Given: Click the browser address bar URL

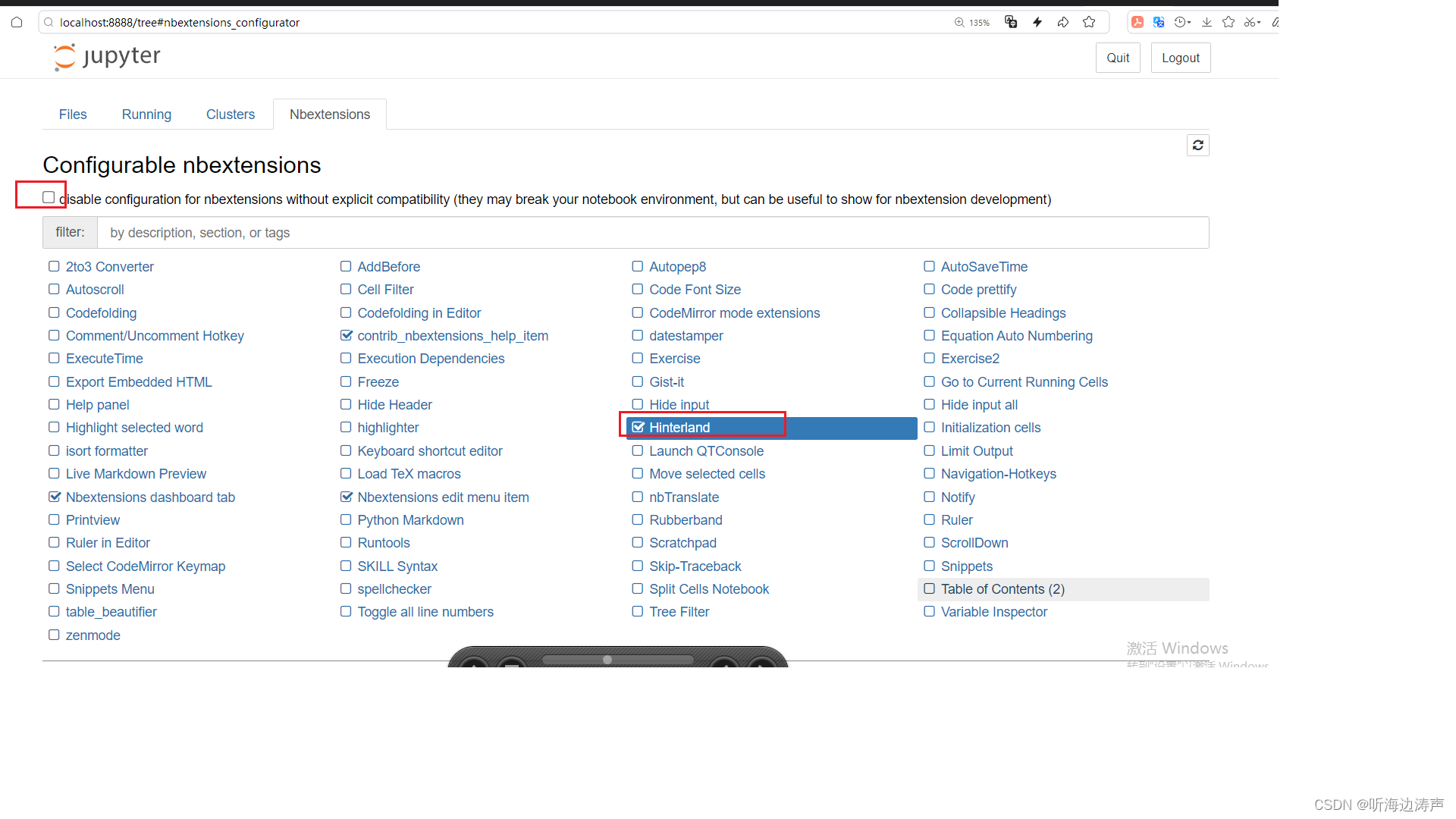Looking at the screenshot, I should point(180,23).
